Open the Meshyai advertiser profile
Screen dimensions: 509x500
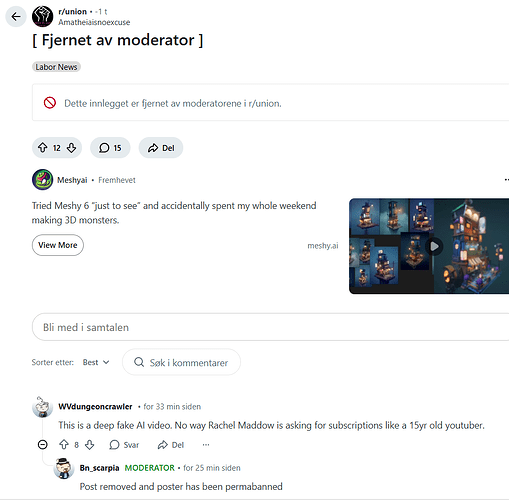click(72, 180)
